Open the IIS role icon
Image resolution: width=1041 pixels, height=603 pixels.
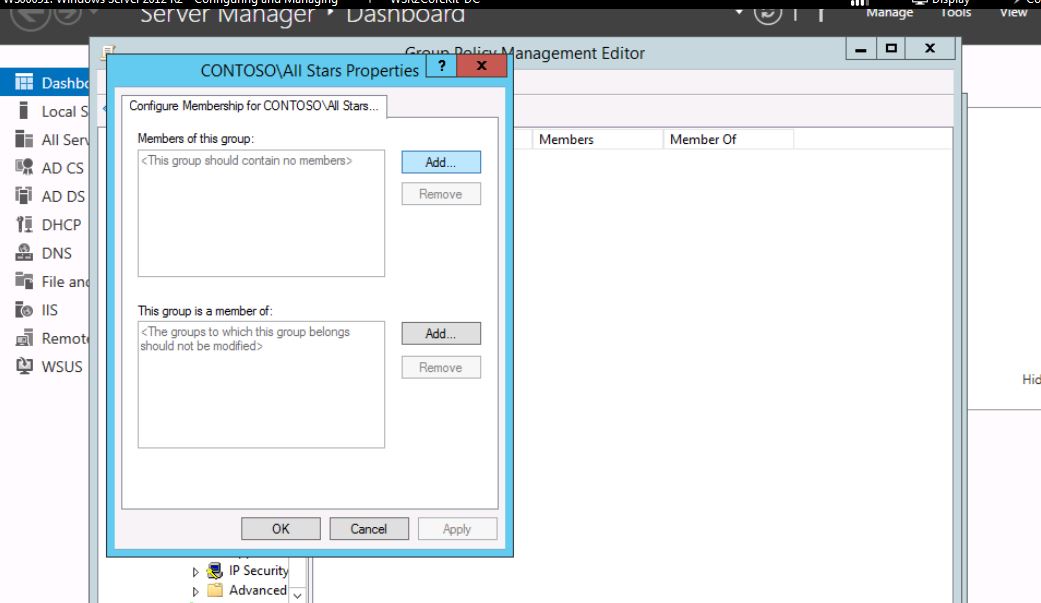[x=25, y=310]
